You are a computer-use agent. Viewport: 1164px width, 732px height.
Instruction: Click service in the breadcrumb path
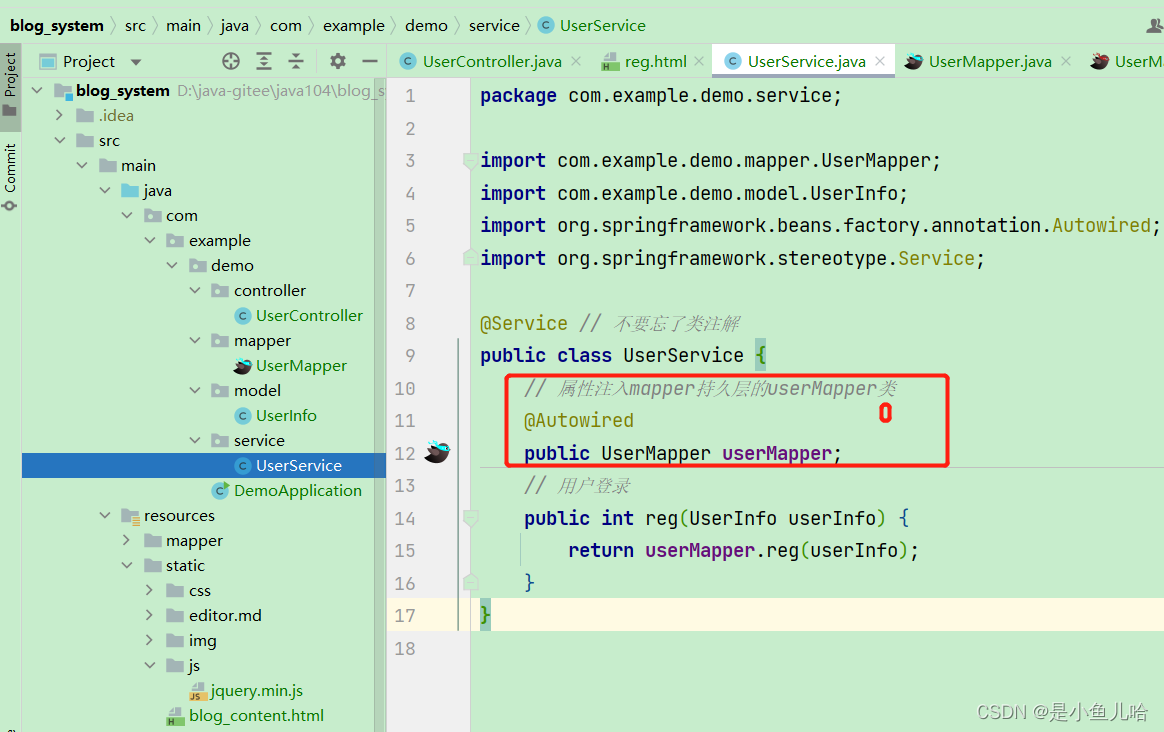tap(494, 25)
